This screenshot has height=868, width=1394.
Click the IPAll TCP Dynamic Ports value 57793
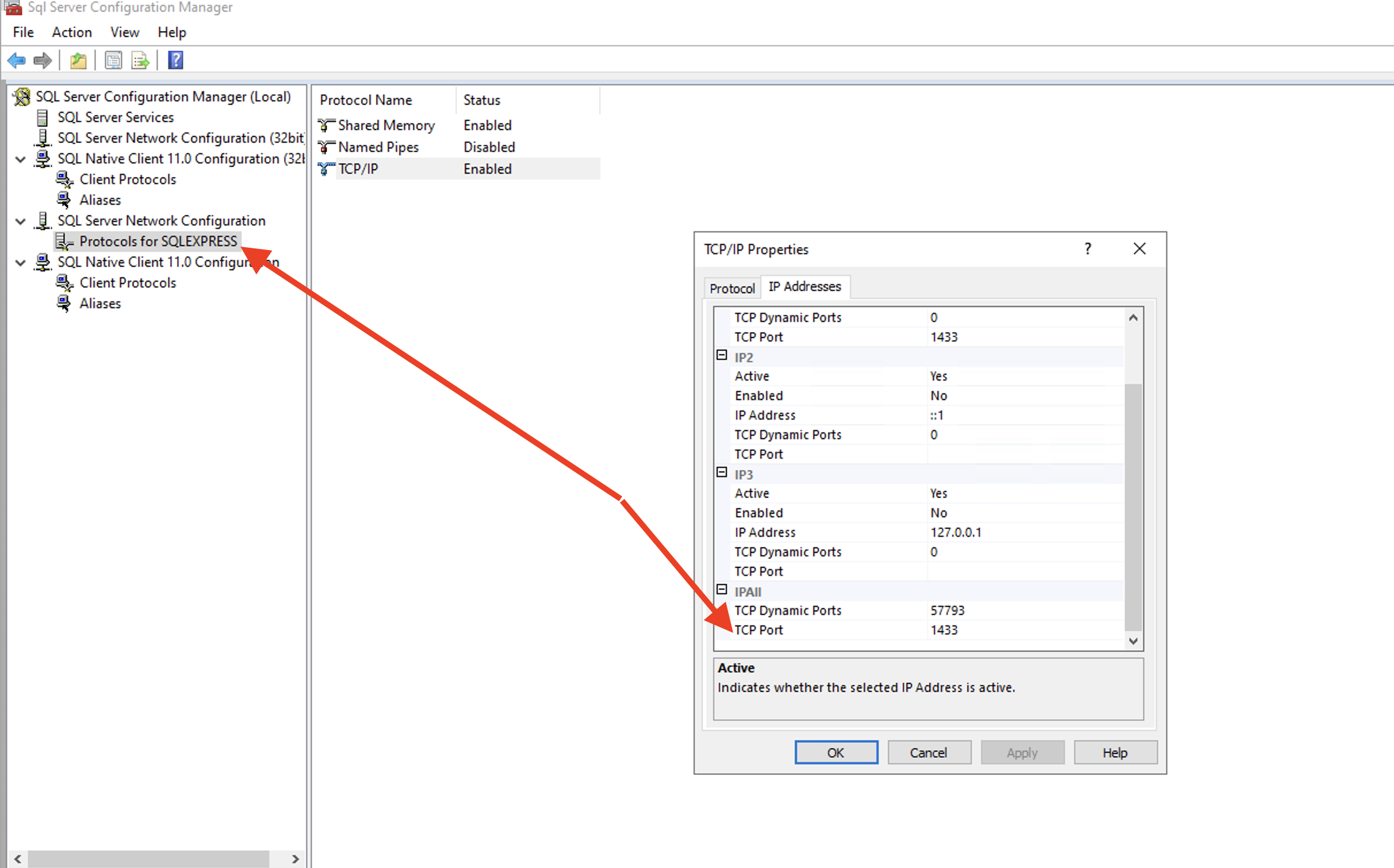[947, 610]
